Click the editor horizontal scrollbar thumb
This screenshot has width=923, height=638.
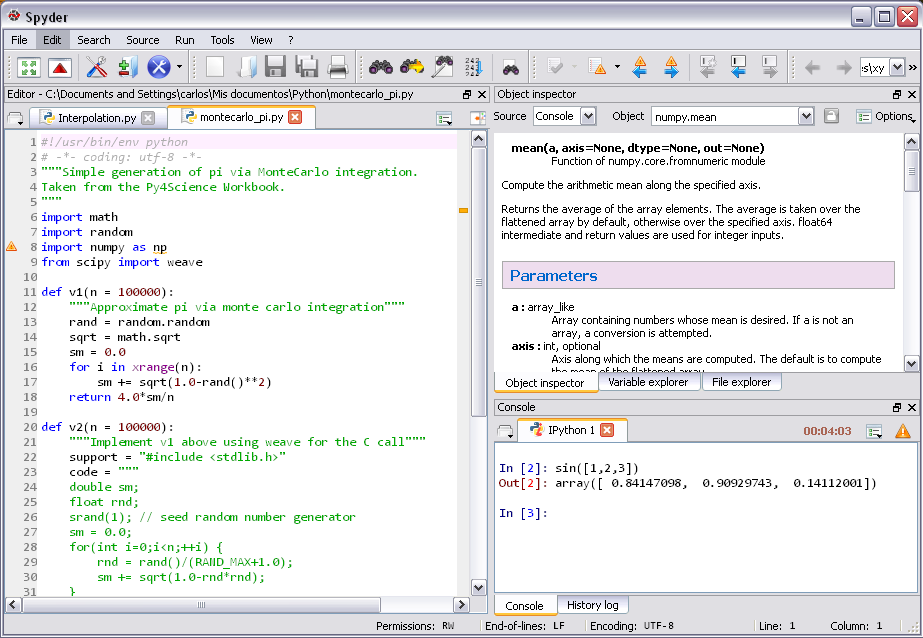point(200,605)
